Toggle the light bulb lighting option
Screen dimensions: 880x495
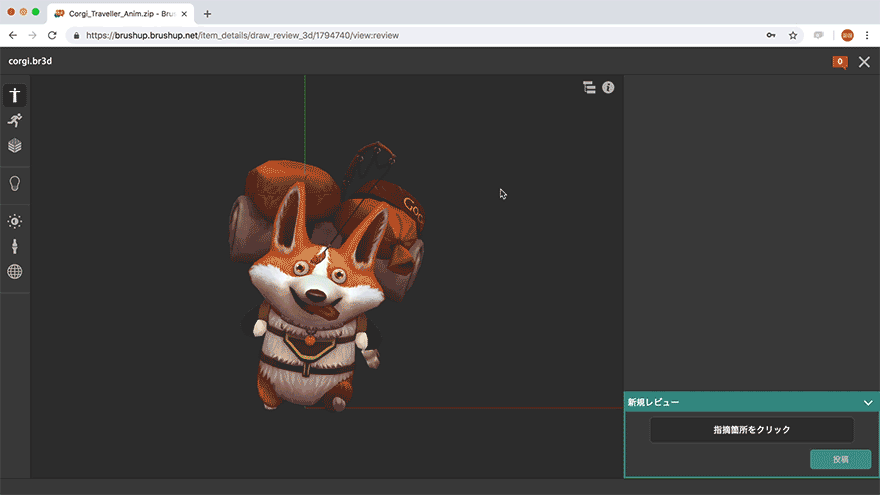(15, 184)
